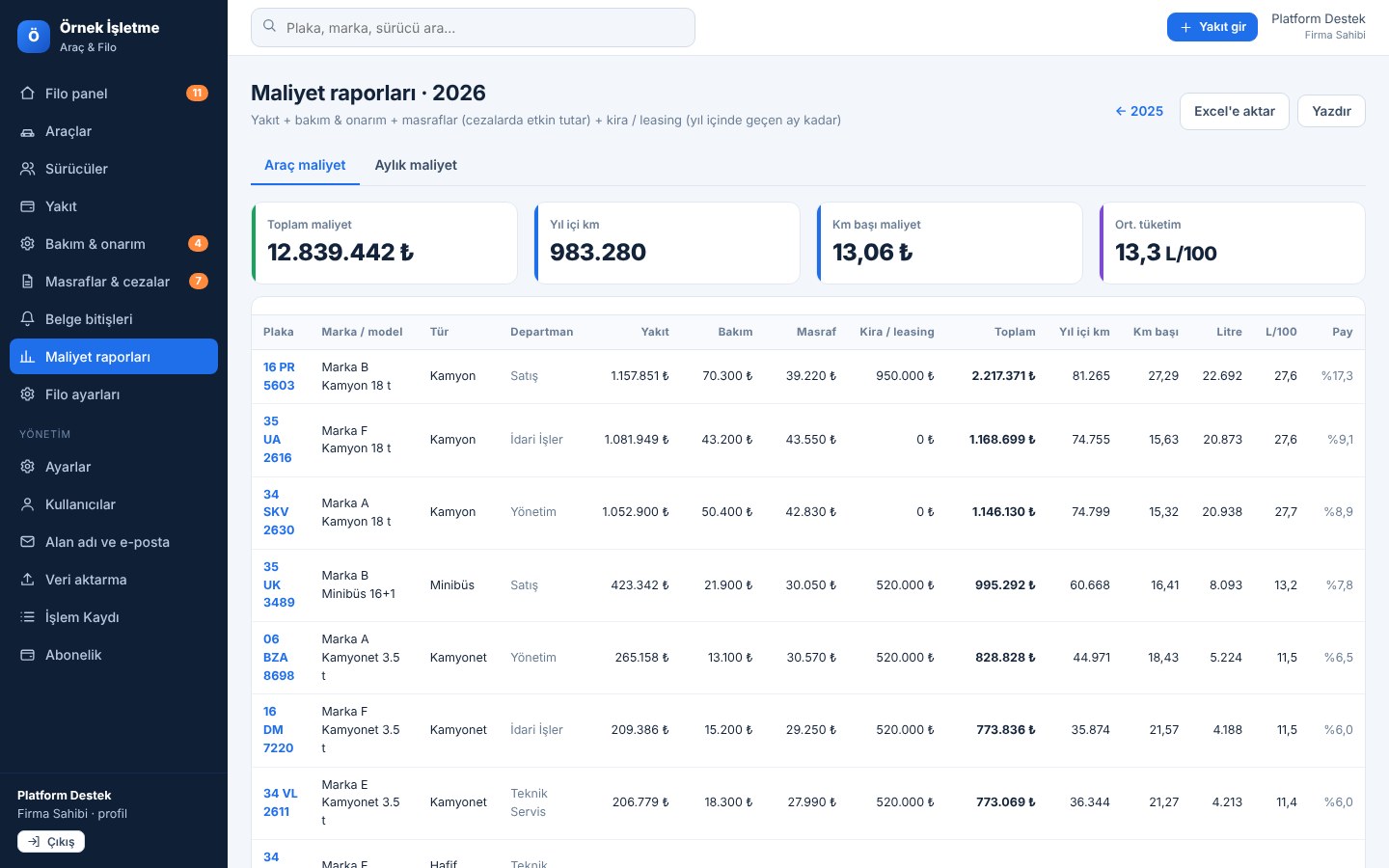Click the 2.217.371 ₺ total cell
The image size is (1389, 868).
click(x=1003, y=376)
